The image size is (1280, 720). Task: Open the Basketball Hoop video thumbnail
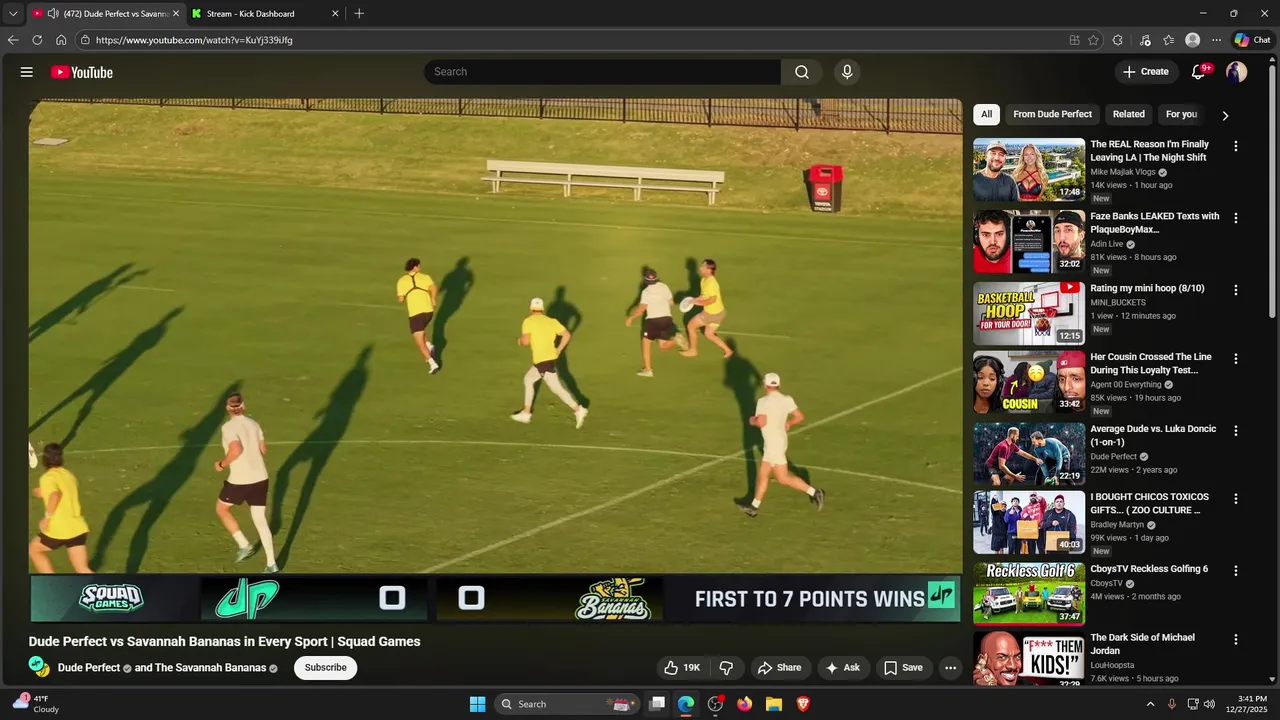[x=1029, y=314]
